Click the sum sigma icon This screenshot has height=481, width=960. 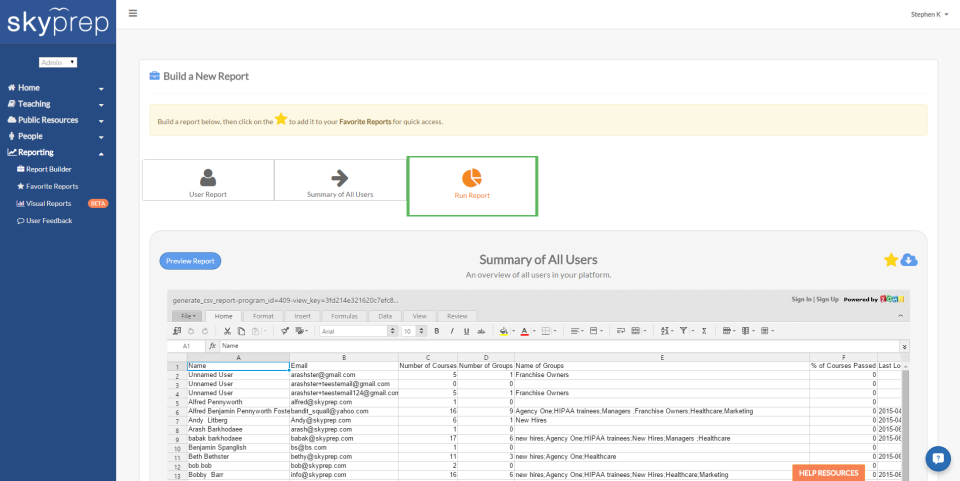pos(704,331)
